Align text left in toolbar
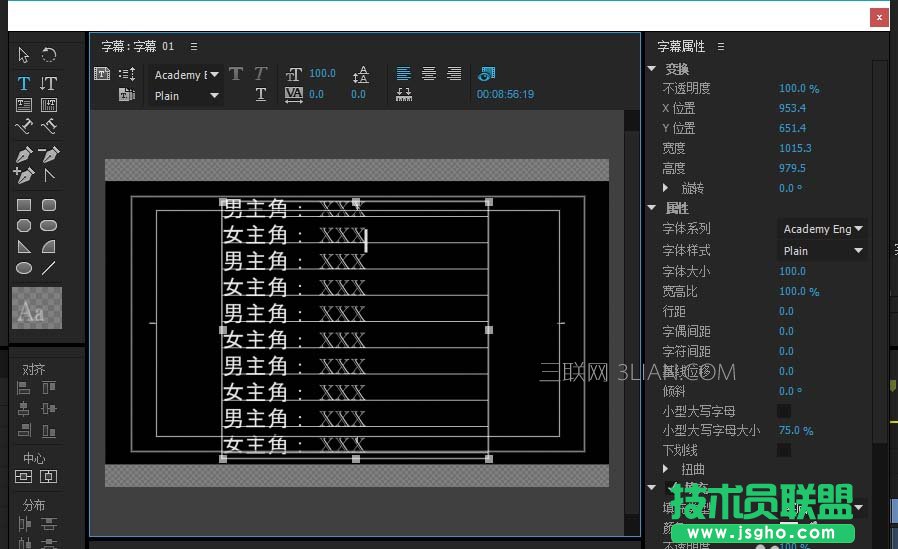Image resolution: width=898 pixels, height=549 pixels. point(404,74)
